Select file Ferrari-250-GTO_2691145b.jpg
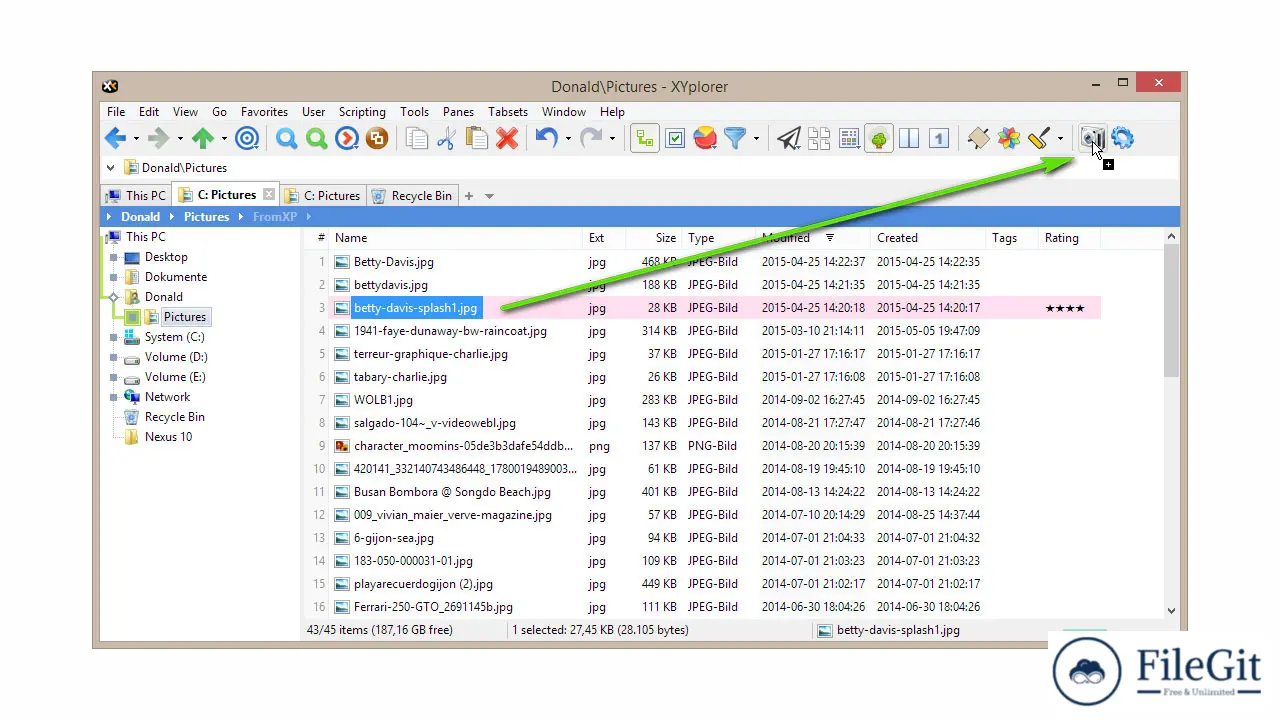 point(433,607)
